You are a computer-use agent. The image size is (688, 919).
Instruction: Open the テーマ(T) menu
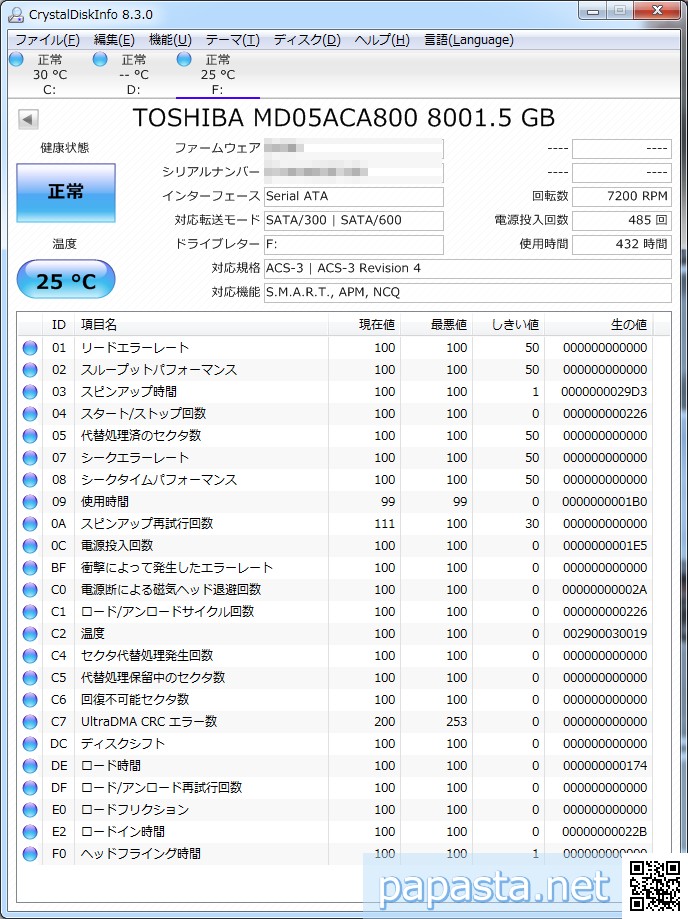click(232, 40)
